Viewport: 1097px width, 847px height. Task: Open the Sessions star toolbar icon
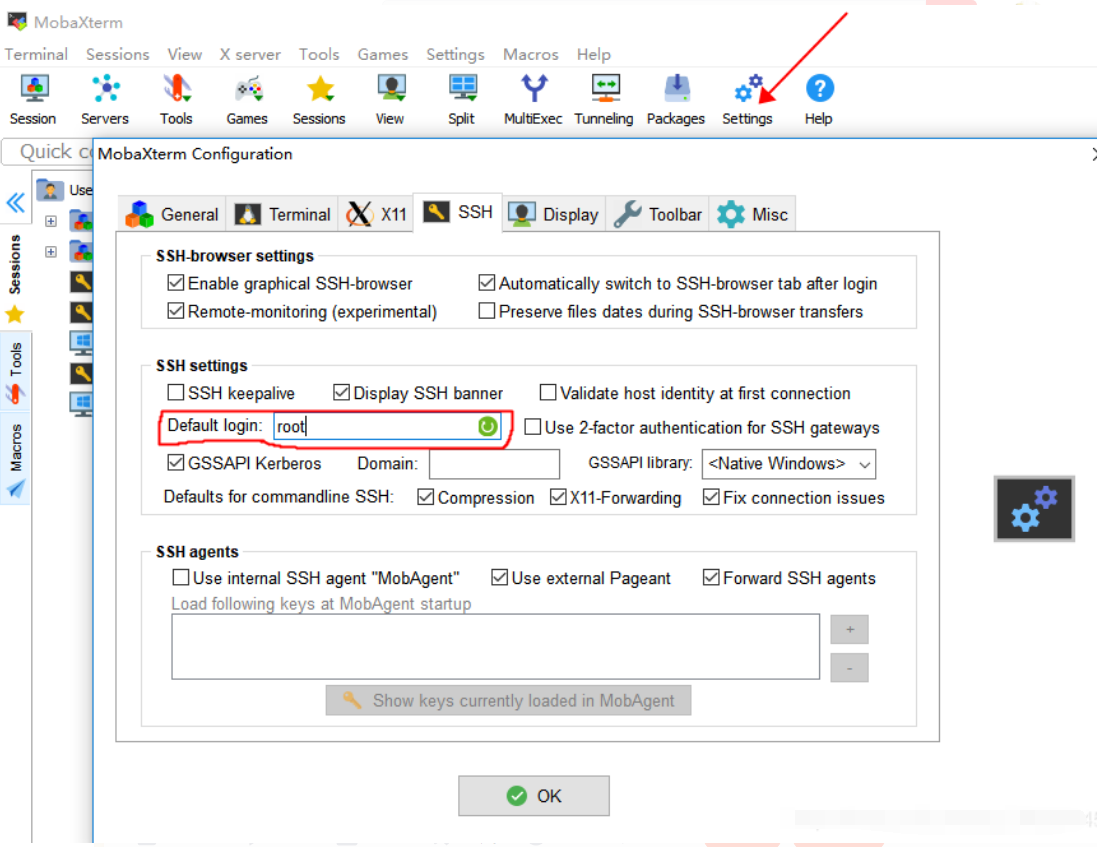tap(319, 99)
